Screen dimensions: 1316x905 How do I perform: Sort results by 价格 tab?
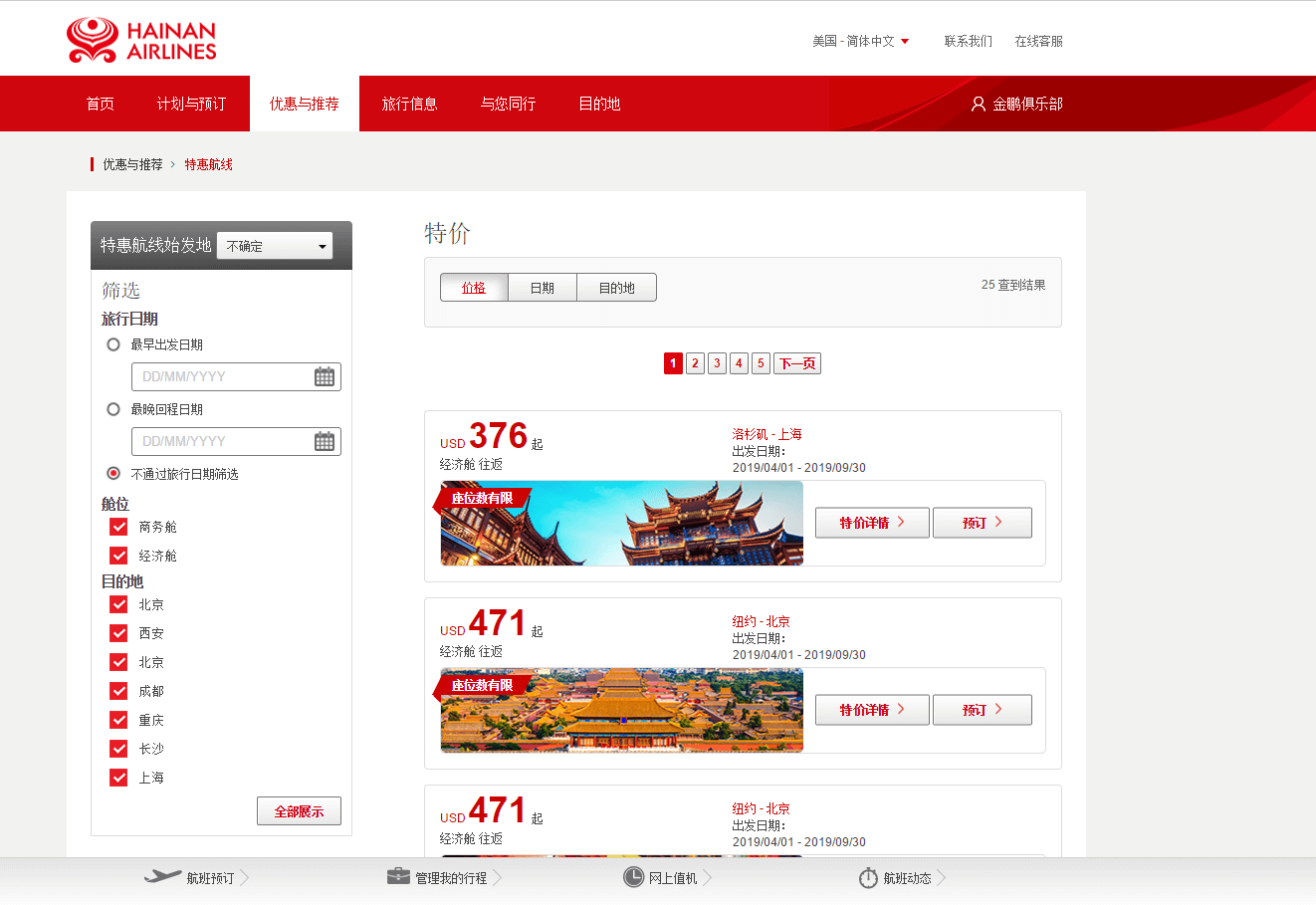pos(474,288)
